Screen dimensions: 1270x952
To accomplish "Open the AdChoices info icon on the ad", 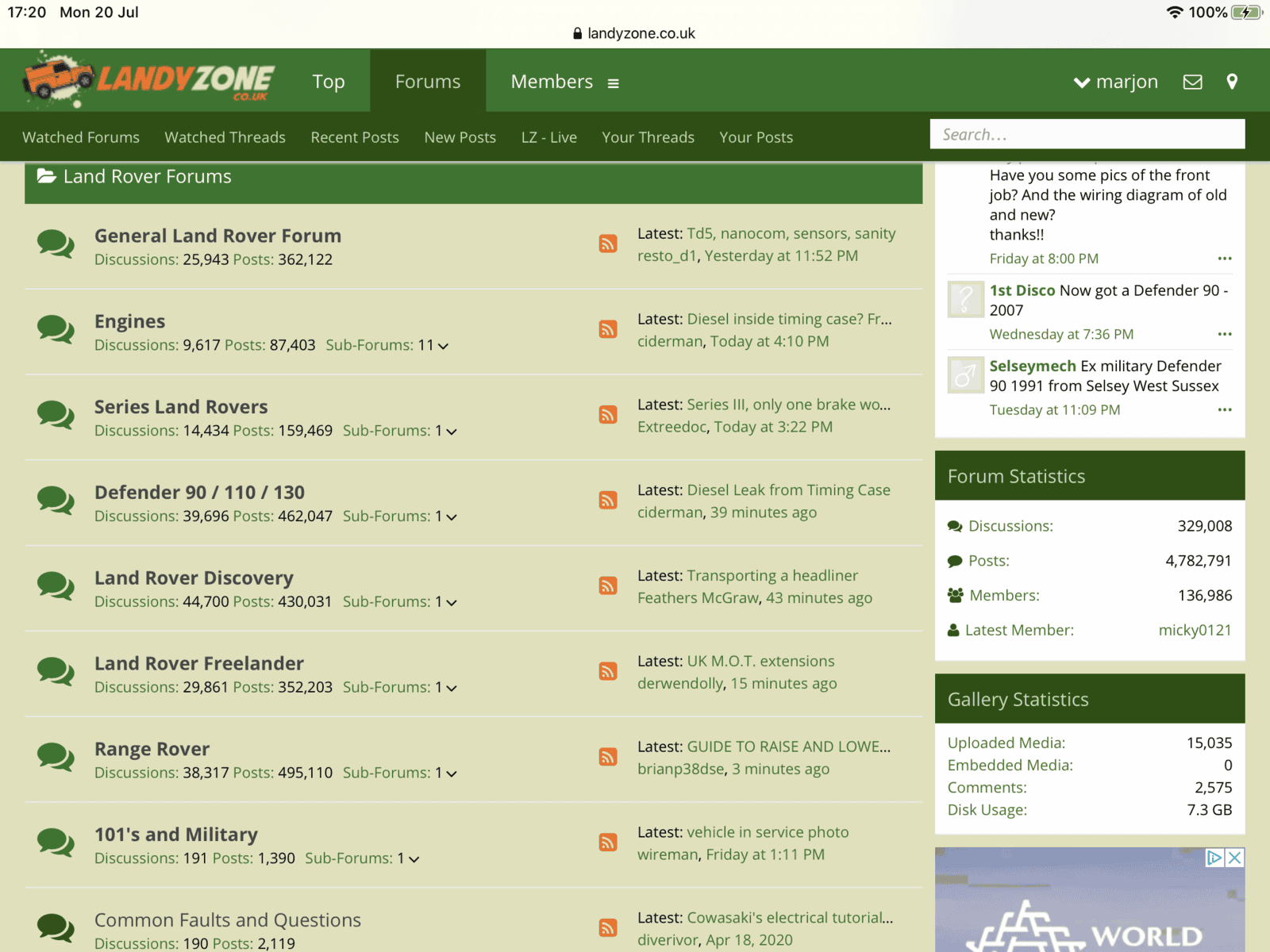I will [x=1214, y=858].
